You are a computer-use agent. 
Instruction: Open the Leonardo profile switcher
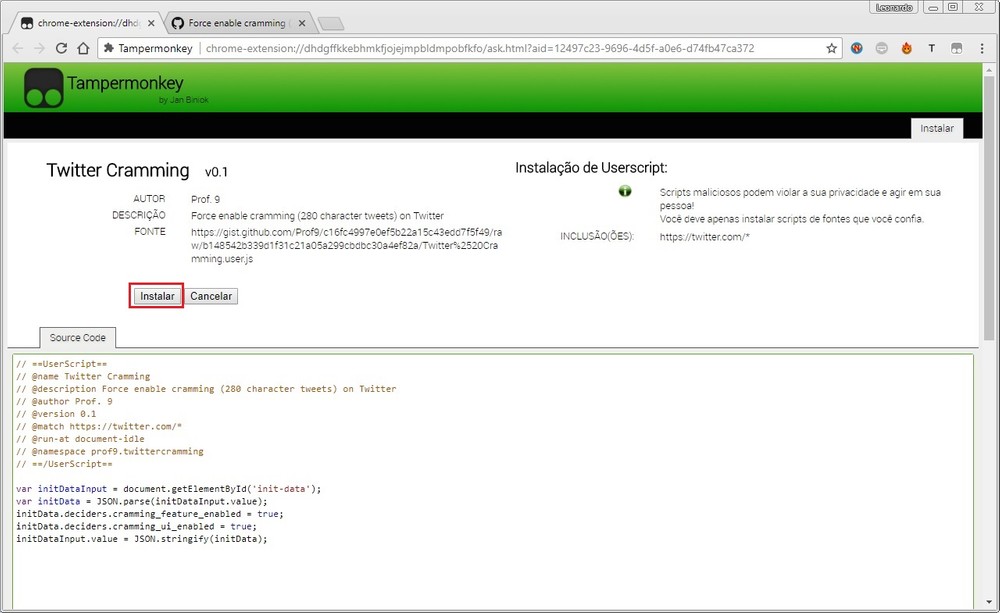point(893,7)
